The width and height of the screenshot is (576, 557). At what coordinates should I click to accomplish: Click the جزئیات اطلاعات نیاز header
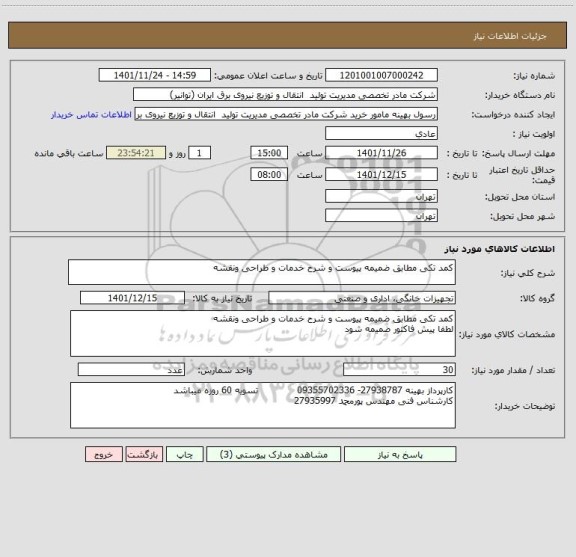(x=510, y=36)
